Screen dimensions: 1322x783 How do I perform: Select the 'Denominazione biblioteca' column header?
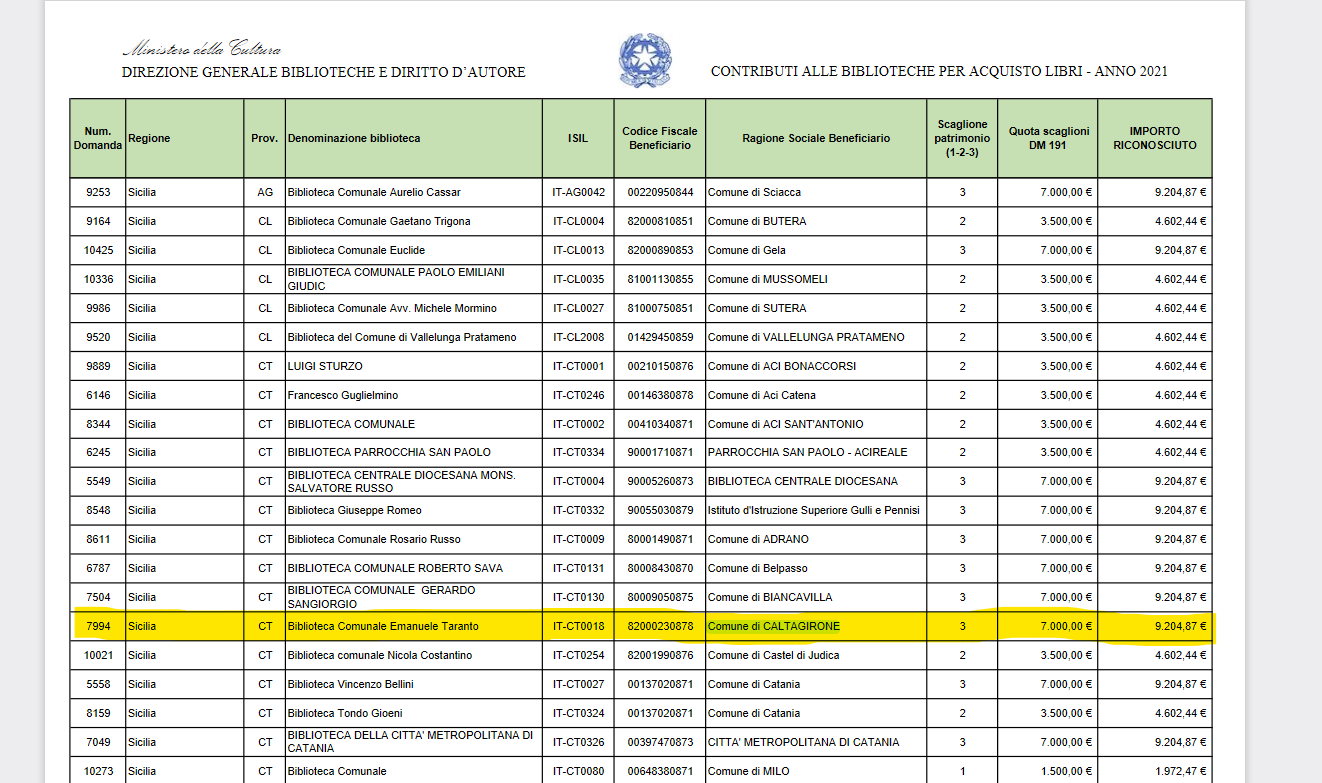(x=354, y=138)
